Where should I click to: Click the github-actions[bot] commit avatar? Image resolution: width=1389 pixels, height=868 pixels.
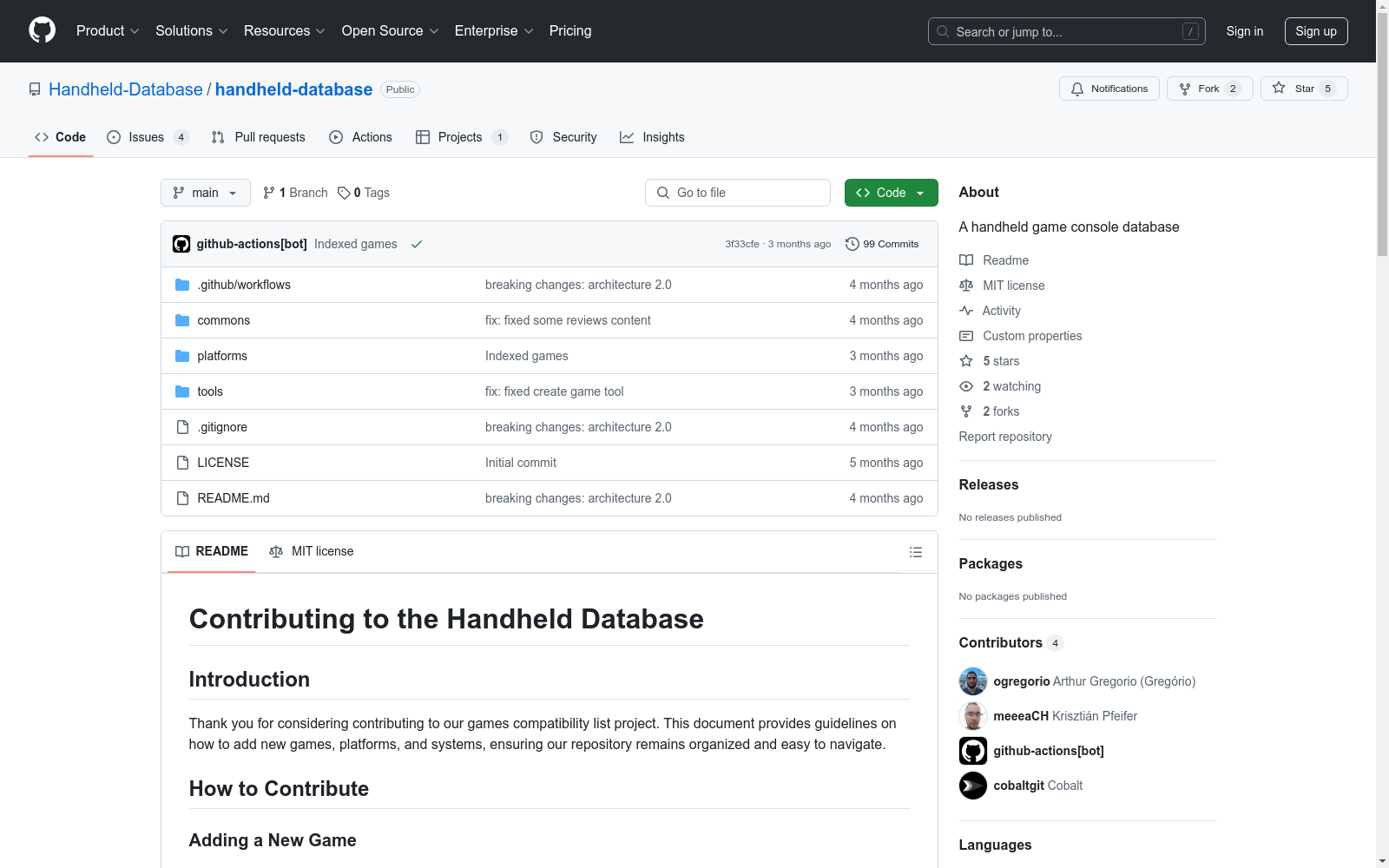(x=181, y=244)
